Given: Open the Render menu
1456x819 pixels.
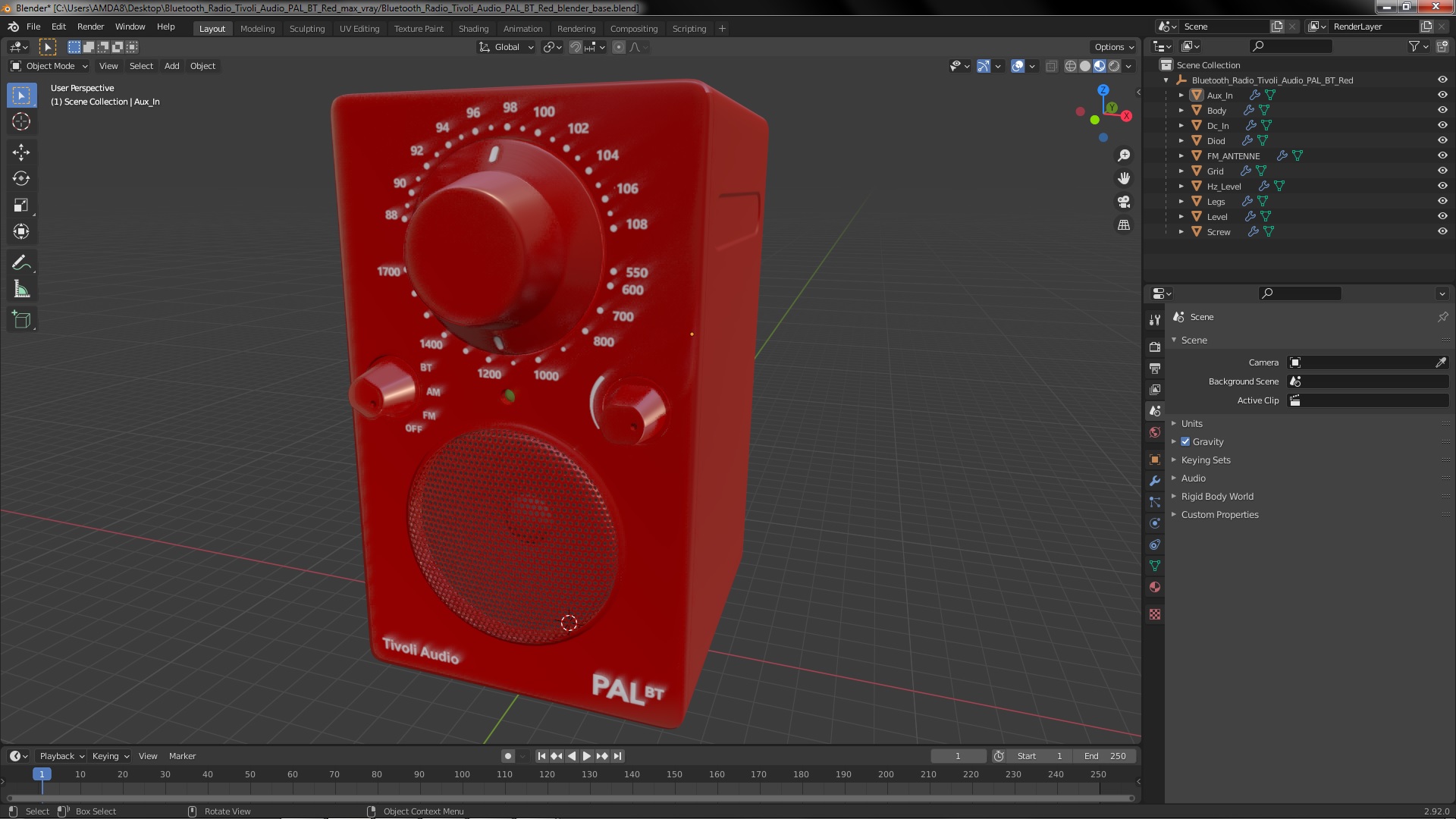Looking at the screenshot, I should pyautogui.click(x=90, y=27).
